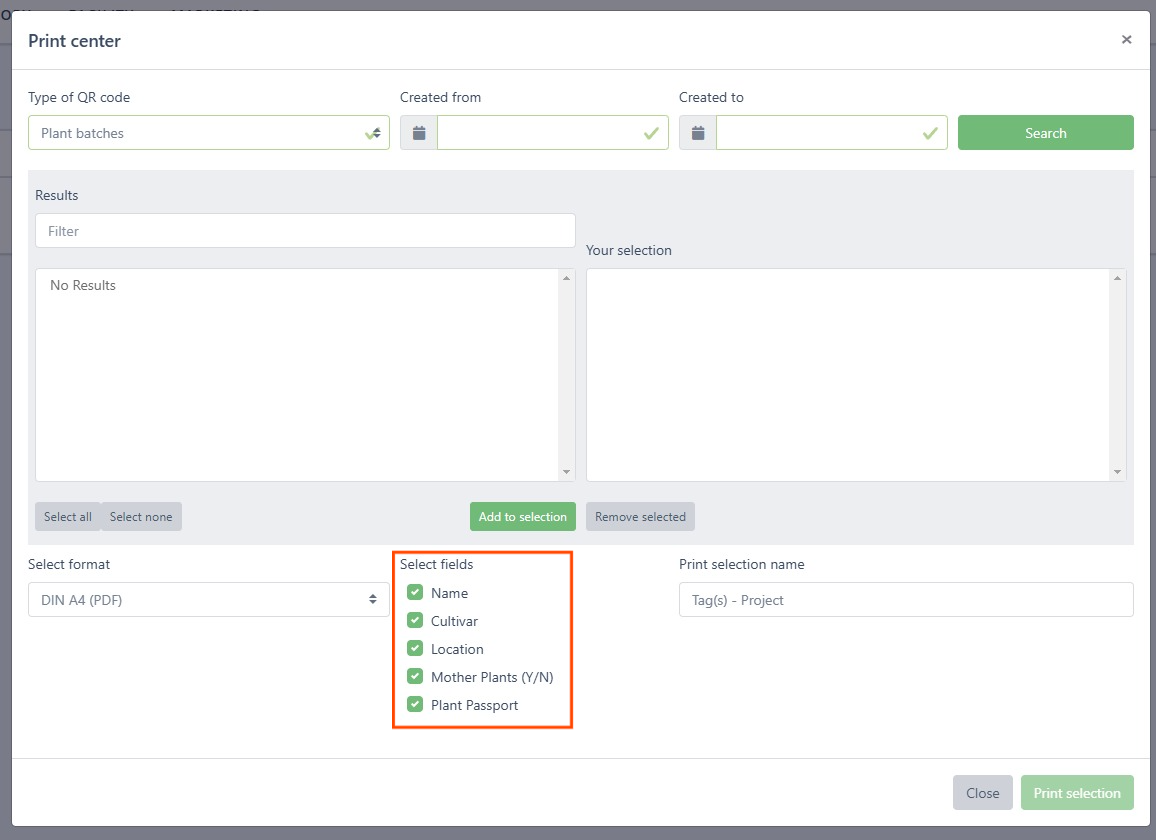Click the Remove selected button

640,517
